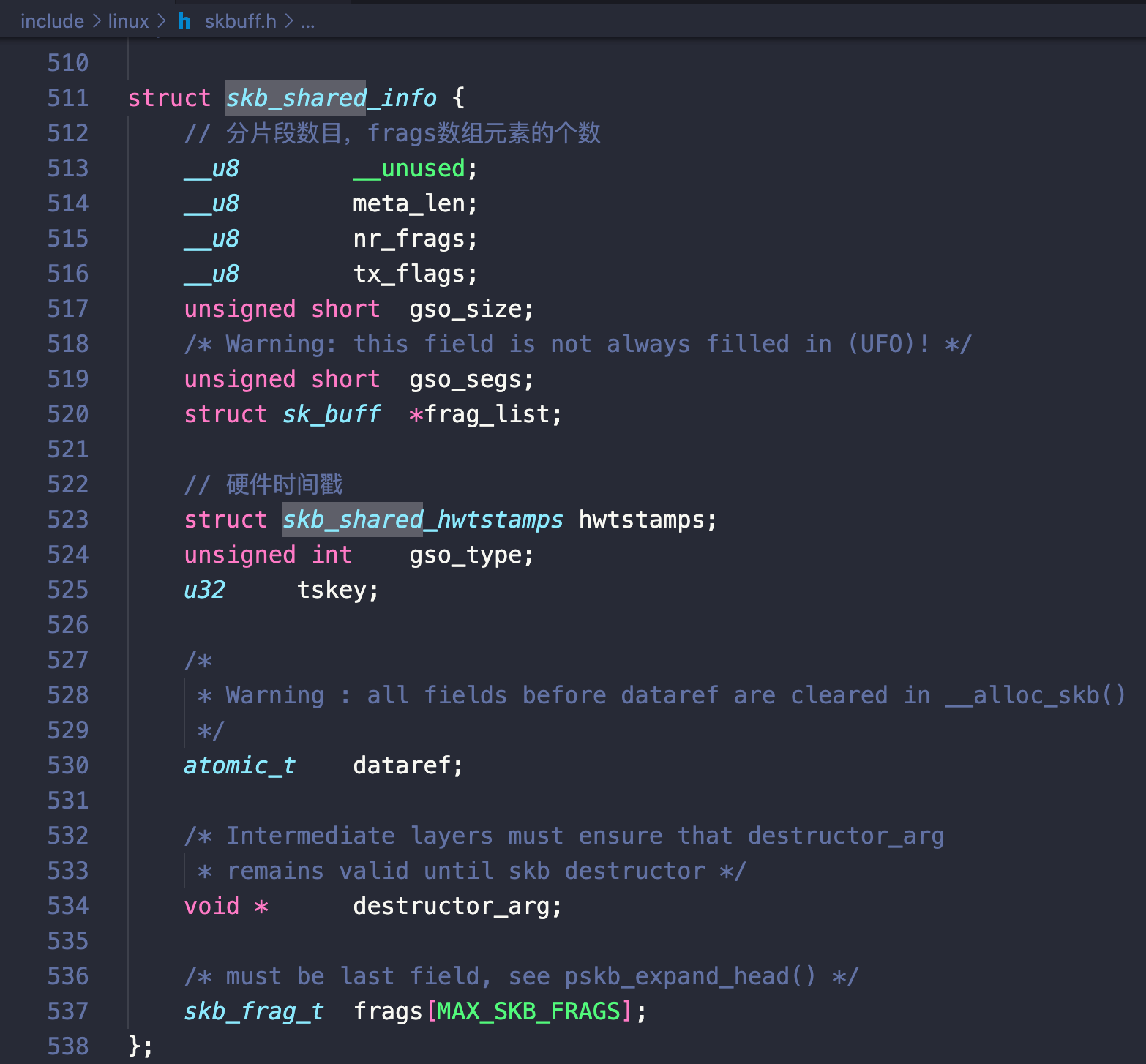Click the u32 type on line 525
Screen dimensions: 1146x1064
(x=205, y=590)
